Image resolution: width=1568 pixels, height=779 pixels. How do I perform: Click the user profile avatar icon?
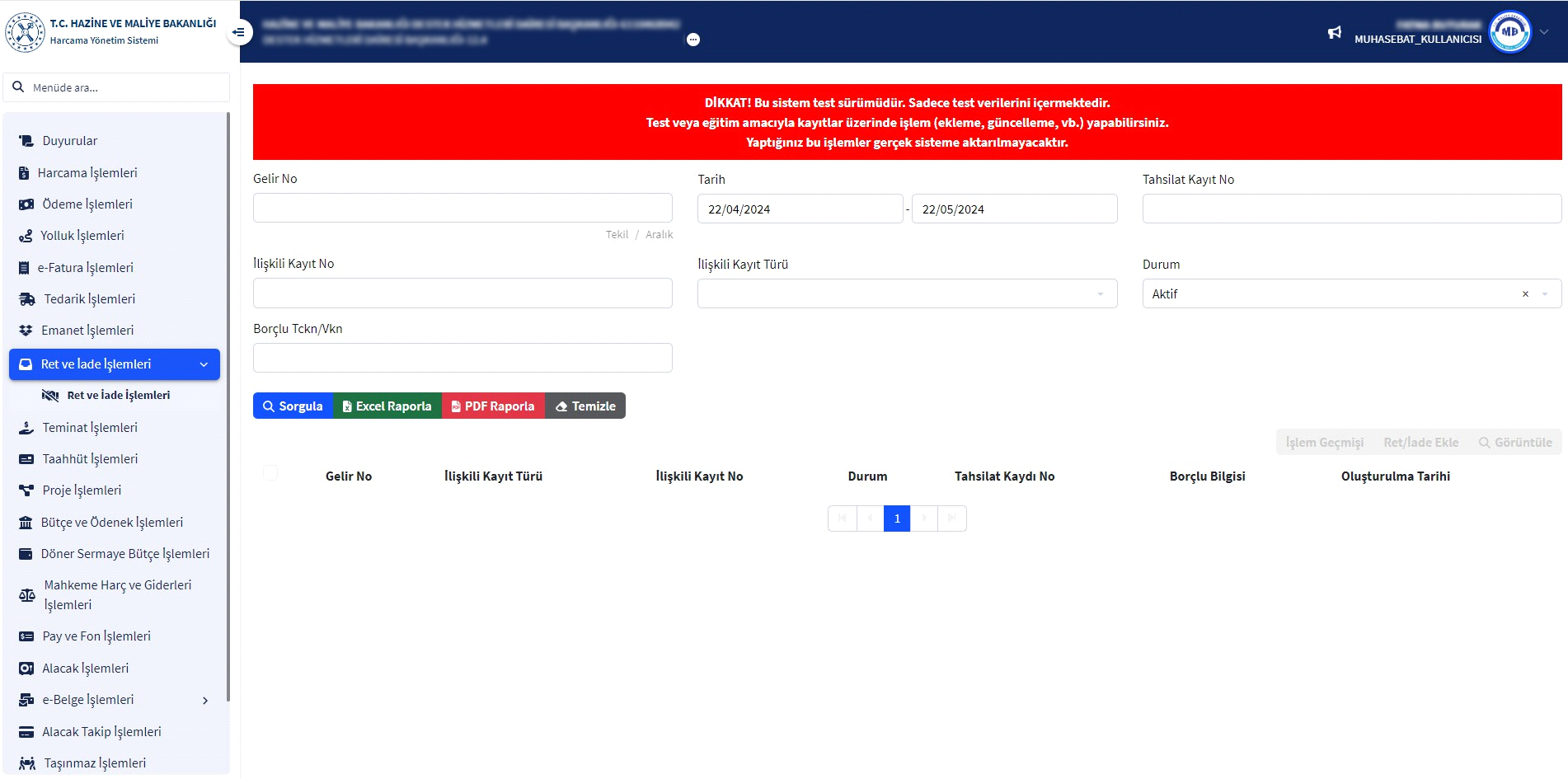1509,32
